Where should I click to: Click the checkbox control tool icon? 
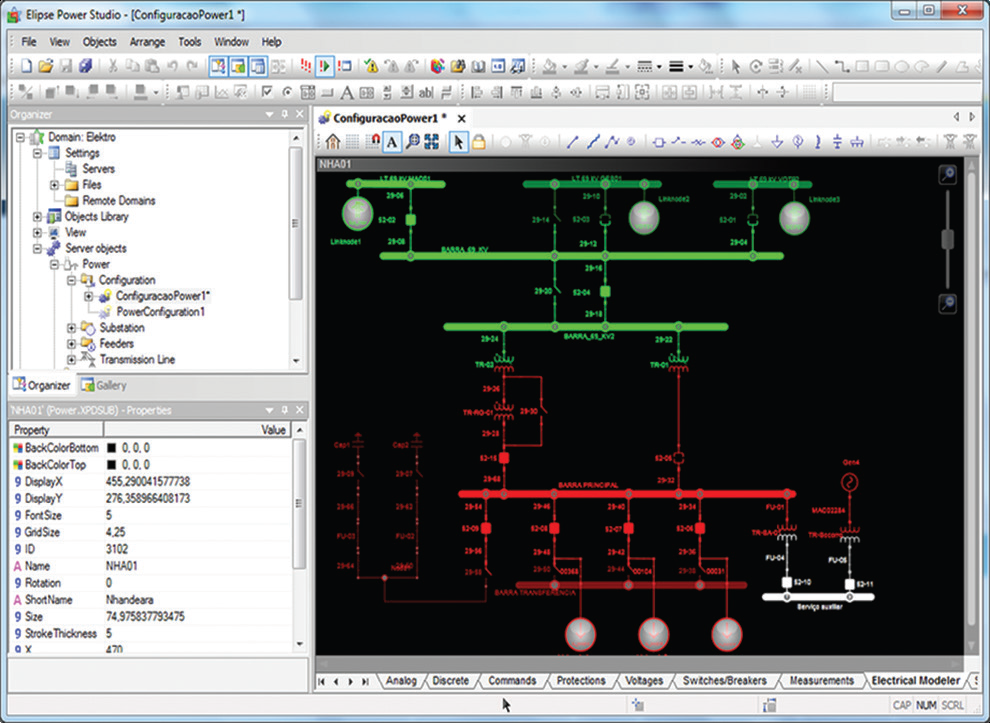[x=267, y=93]
